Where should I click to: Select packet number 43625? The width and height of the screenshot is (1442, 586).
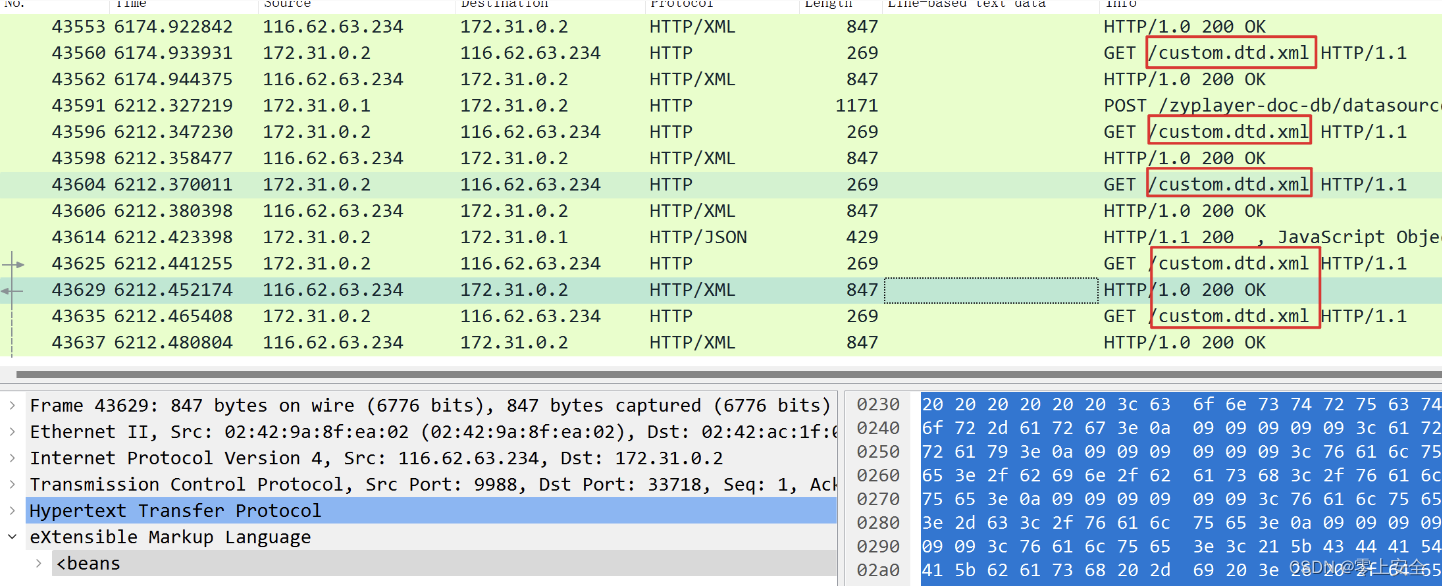point(721,264)
